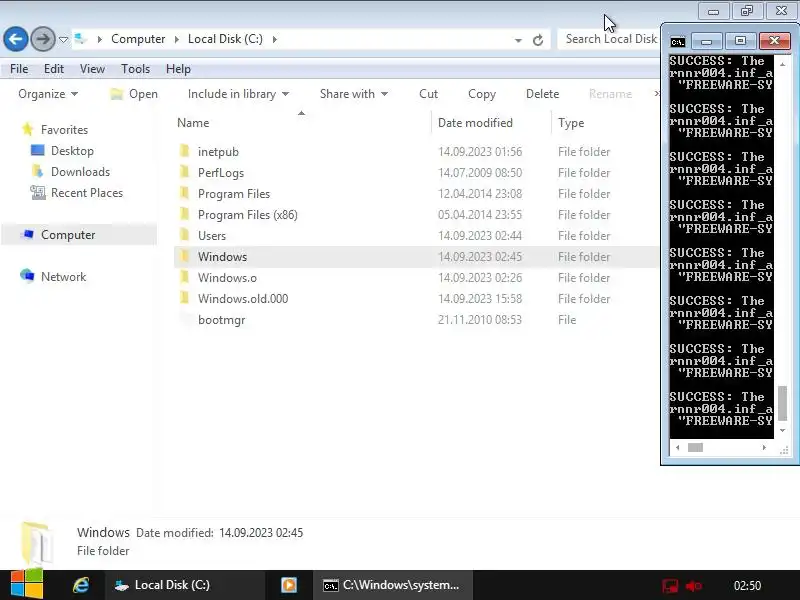Switch to Local Disk (C:) taskbar button
The image size is (800, 600).
coord(184,585)
